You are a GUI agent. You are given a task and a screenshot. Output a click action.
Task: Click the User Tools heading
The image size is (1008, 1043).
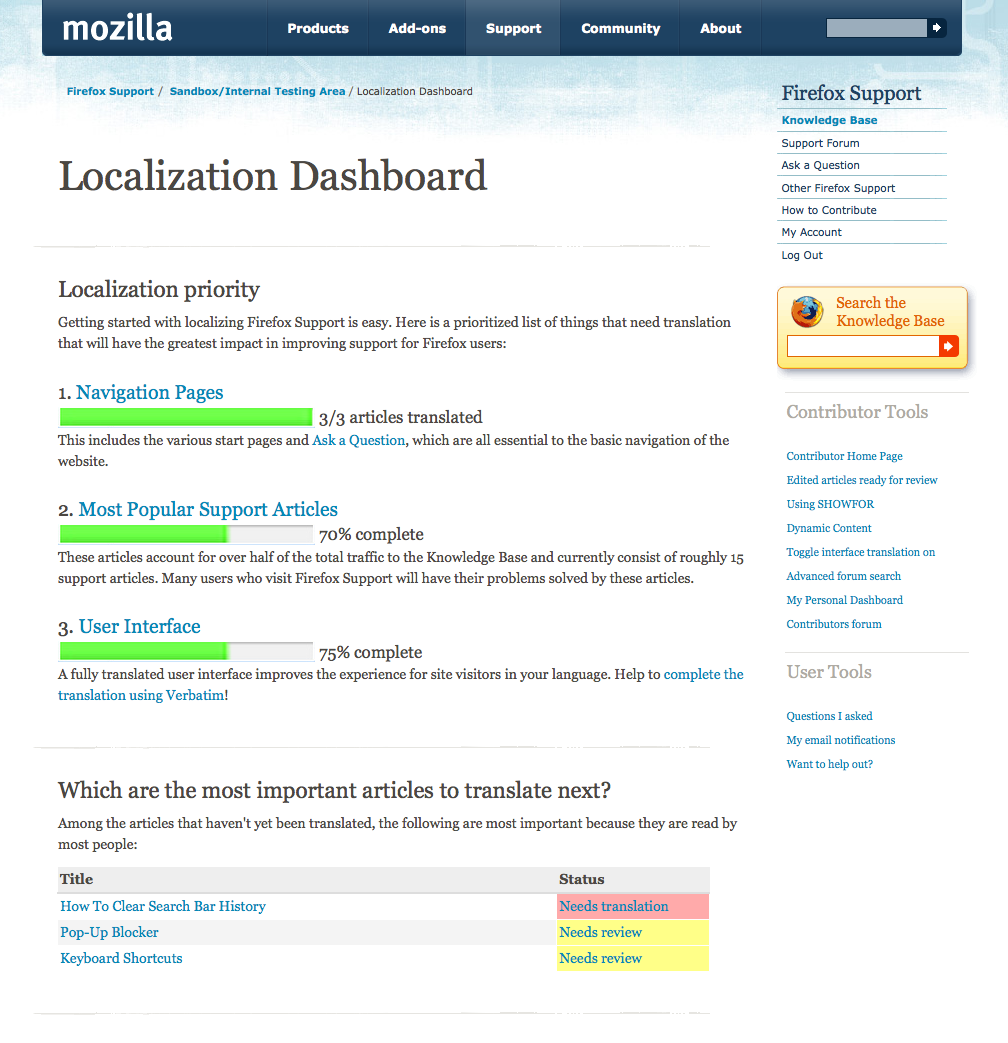829,672
